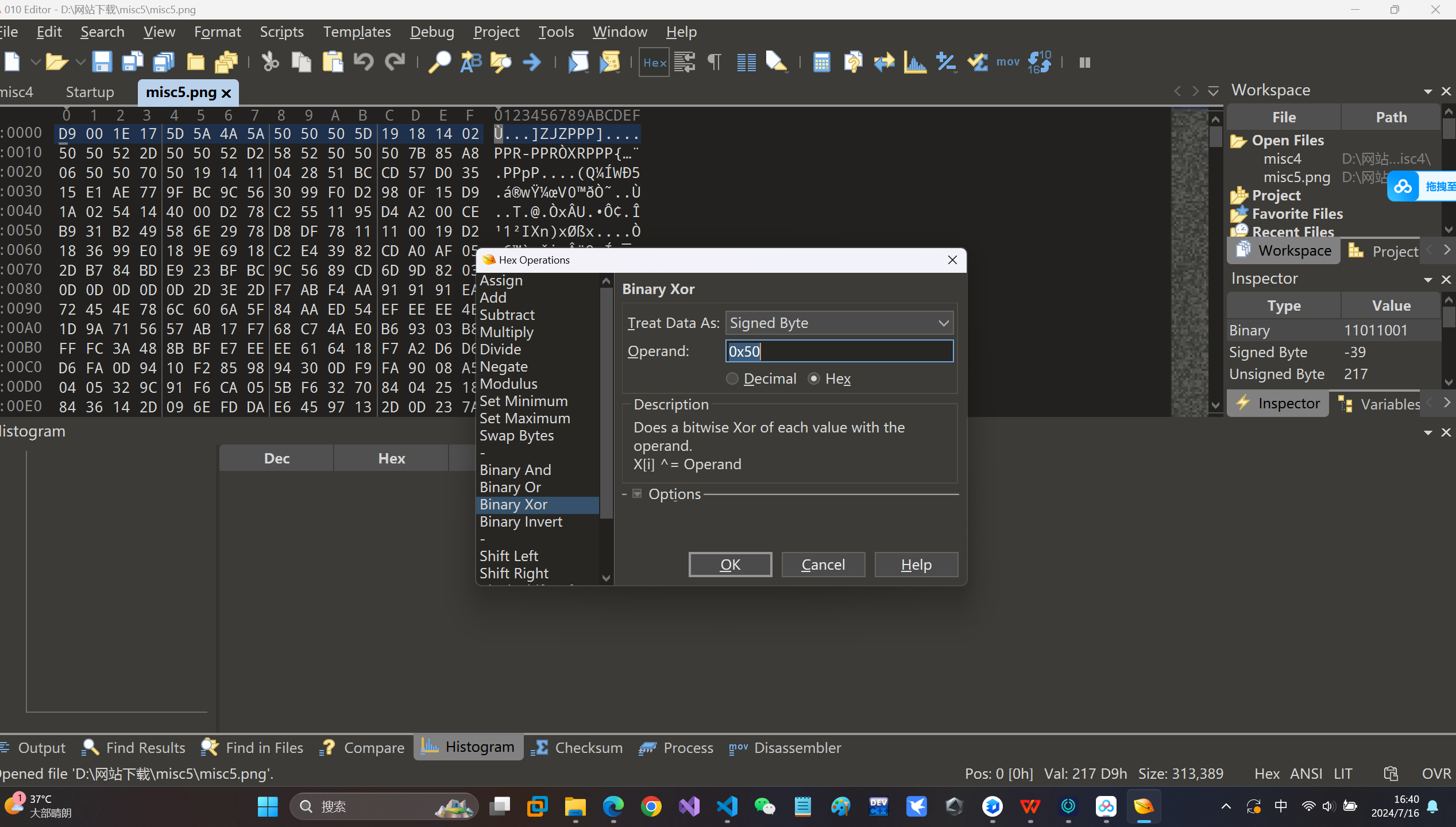Toggle the Hex edit-as toolbar button
The image size is (1456, 827).
coord(654,62)
